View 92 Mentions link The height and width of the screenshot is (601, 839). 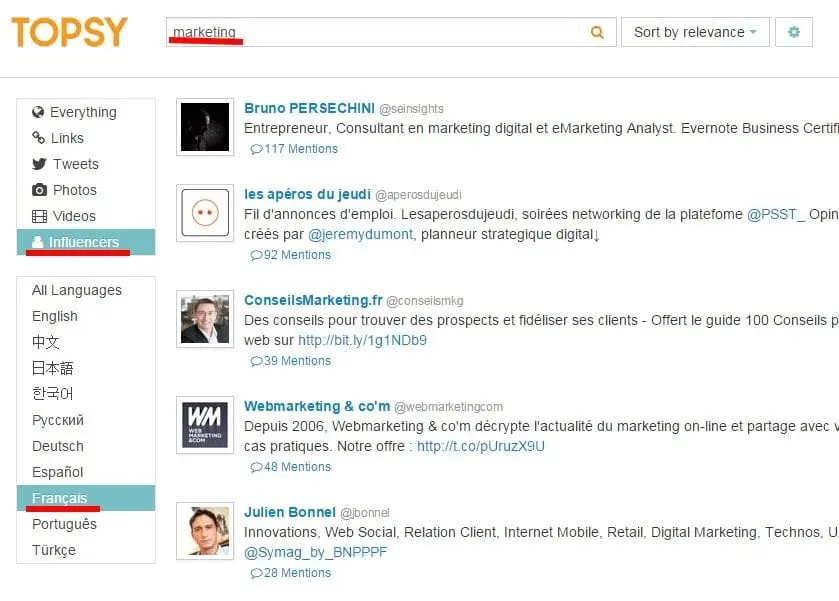[x=298, y=255]
